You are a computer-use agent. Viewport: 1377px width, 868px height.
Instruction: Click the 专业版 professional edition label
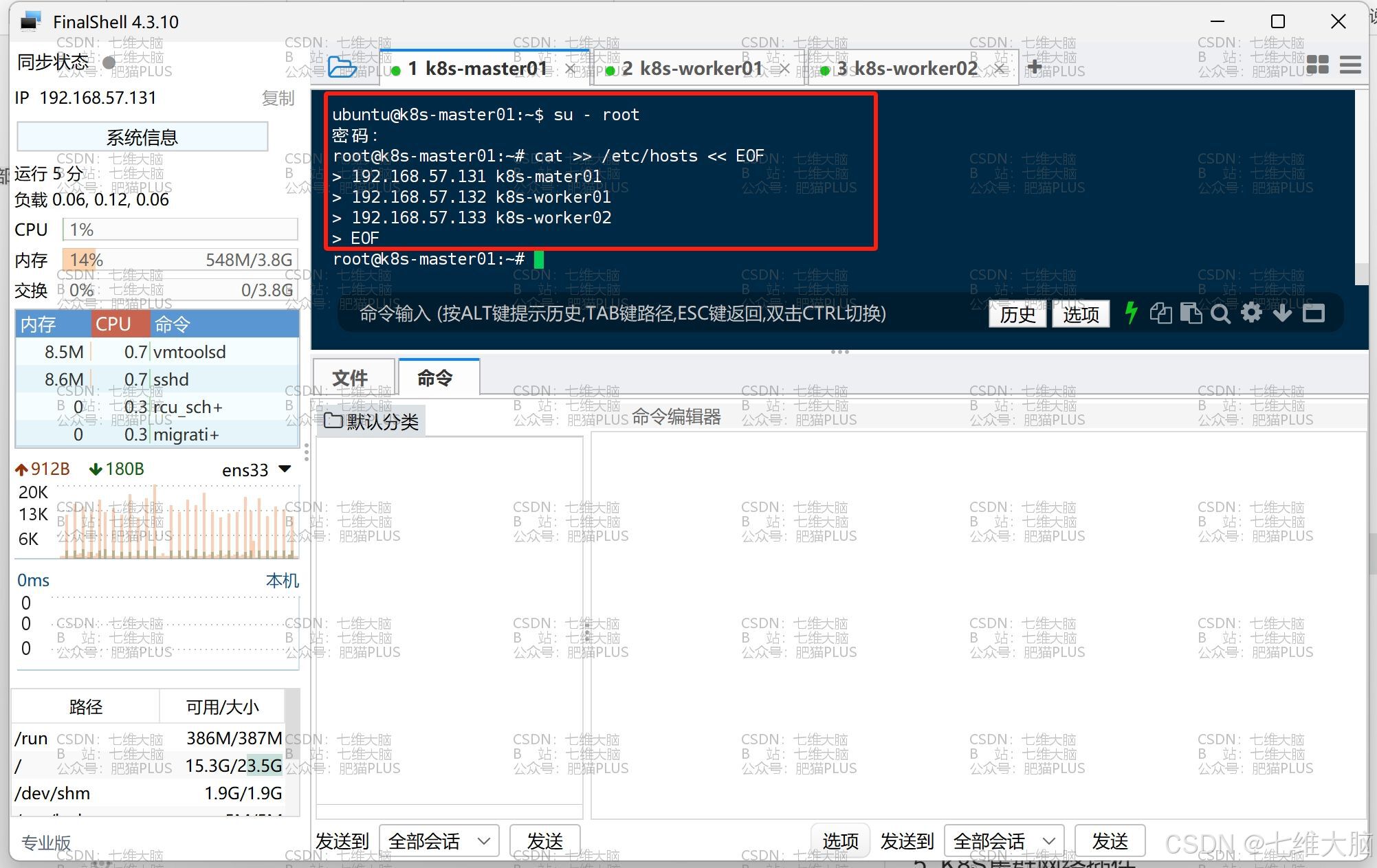pyautogui.click(x=46, y=843)
